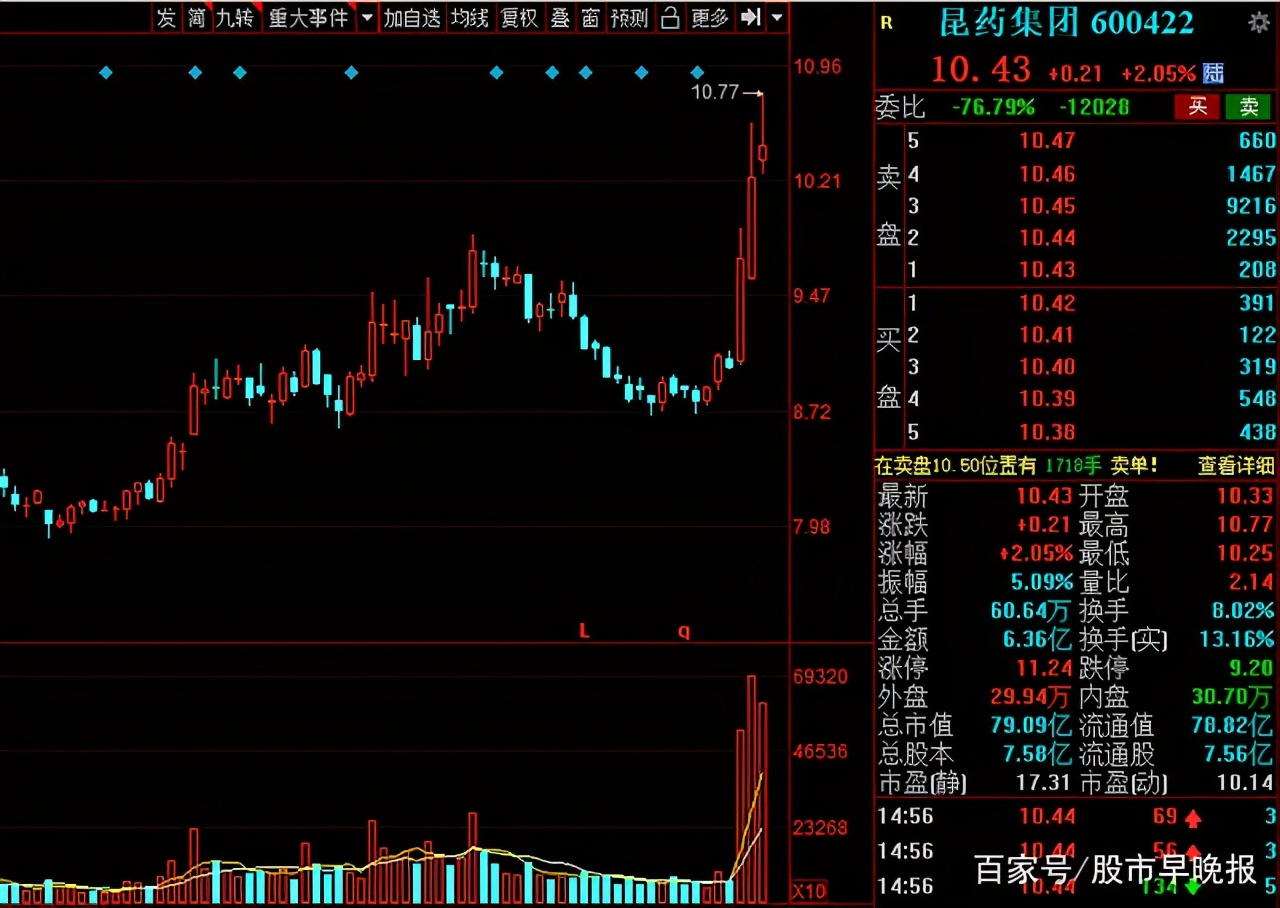Click the lock icon on the toolbar
The width and height of the screenshot is (1280, 908).
(669, 17)
